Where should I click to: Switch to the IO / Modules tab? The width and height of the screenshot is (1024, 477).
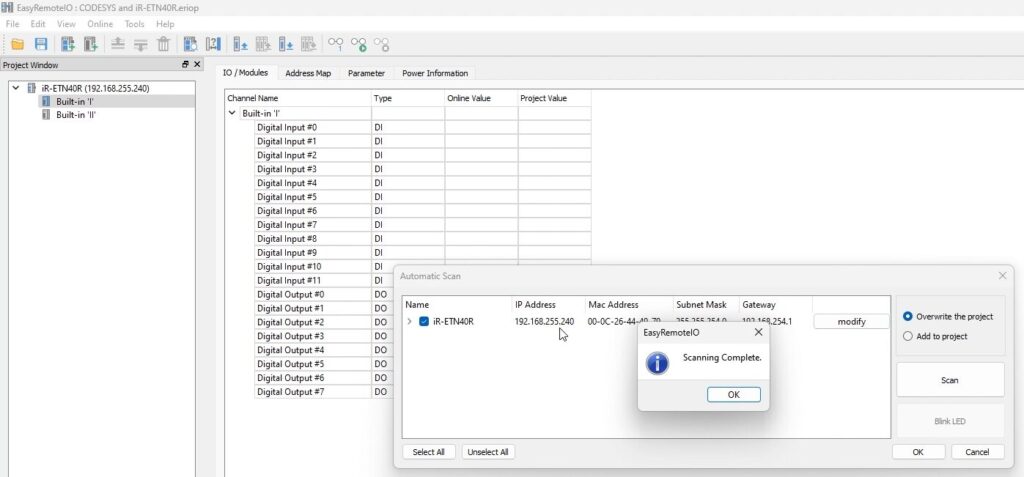[246, 73]
